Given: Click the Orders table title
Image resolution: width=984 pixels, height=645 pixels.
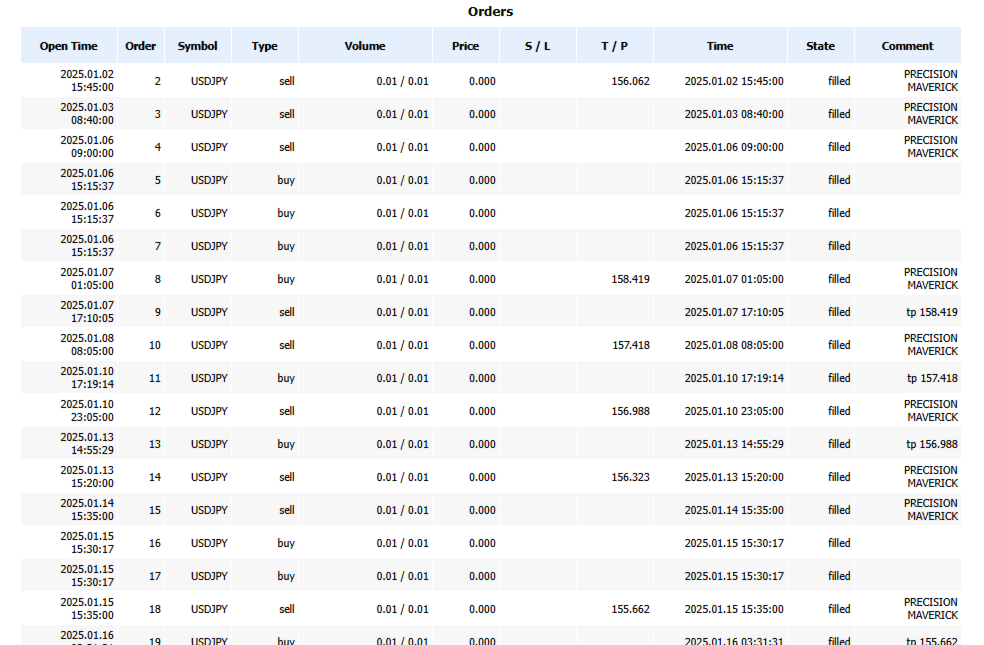Looking at the screenshot, I should (x=490, y=12).
